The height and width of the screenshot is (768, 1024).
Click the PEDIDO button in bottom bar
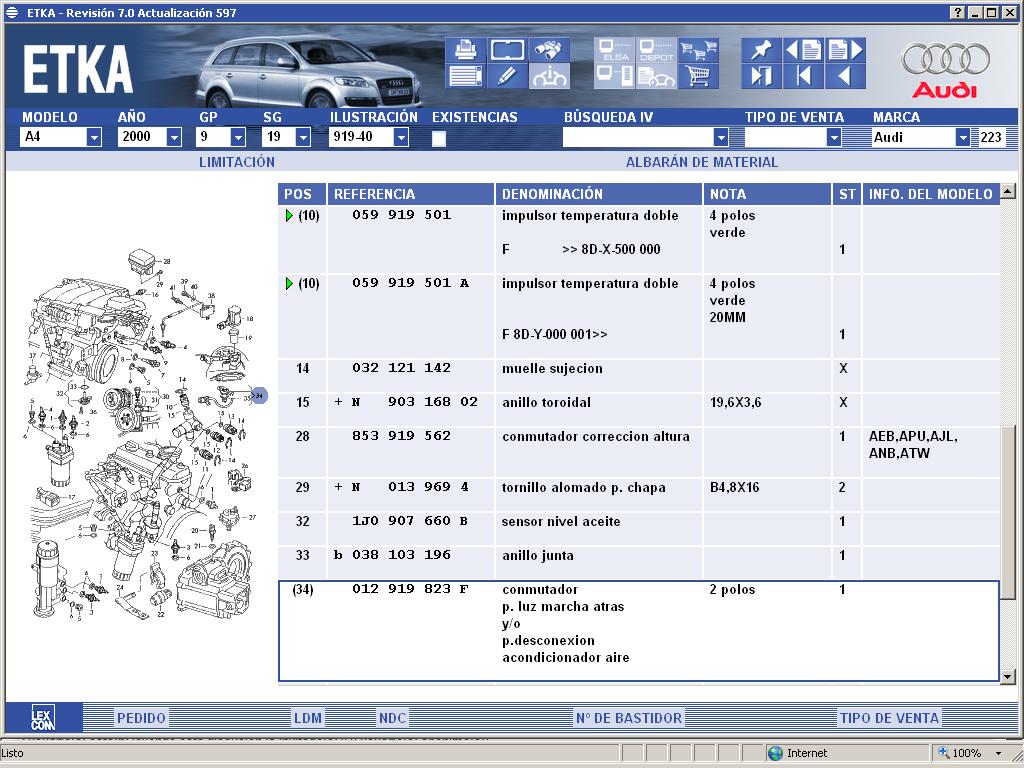(x=141, y=718)
